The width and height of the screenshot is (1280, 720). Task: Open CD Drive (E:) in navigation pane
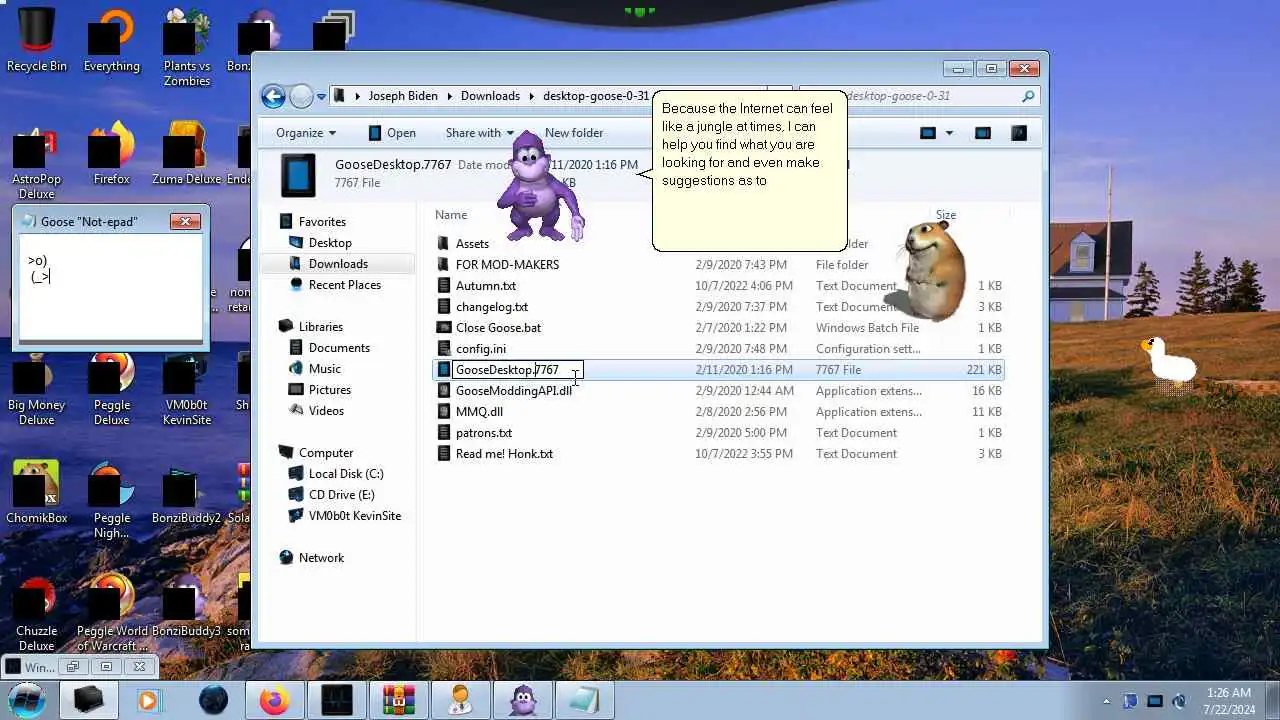(x=342, y=495)
